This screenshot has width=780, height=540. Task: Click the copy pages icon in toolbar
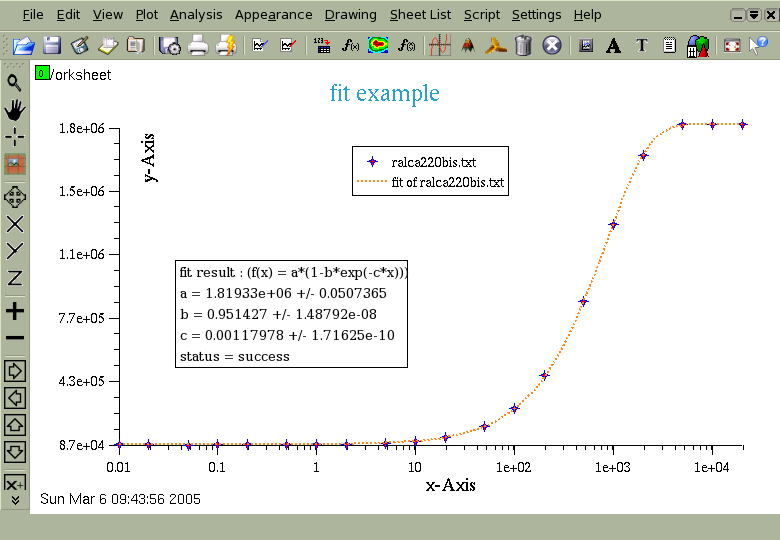(x=135, y=46)
